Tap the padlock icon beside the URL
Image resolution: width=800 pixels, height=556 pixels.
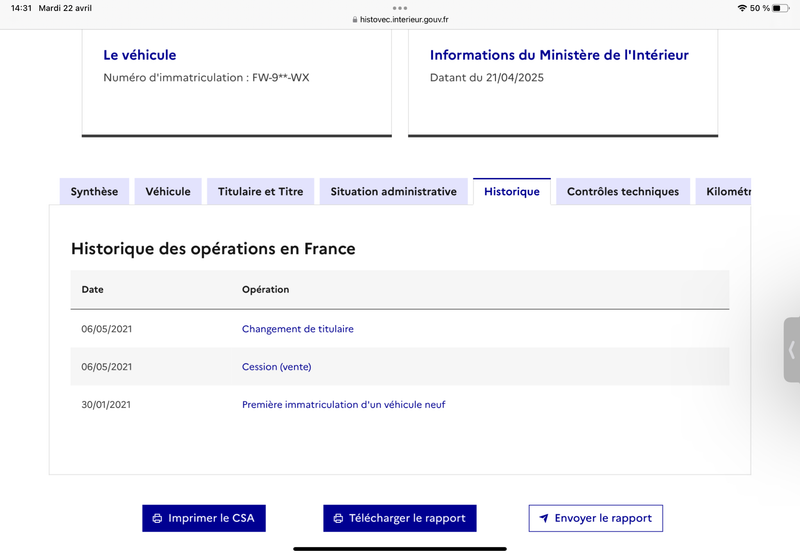[354, 19]
